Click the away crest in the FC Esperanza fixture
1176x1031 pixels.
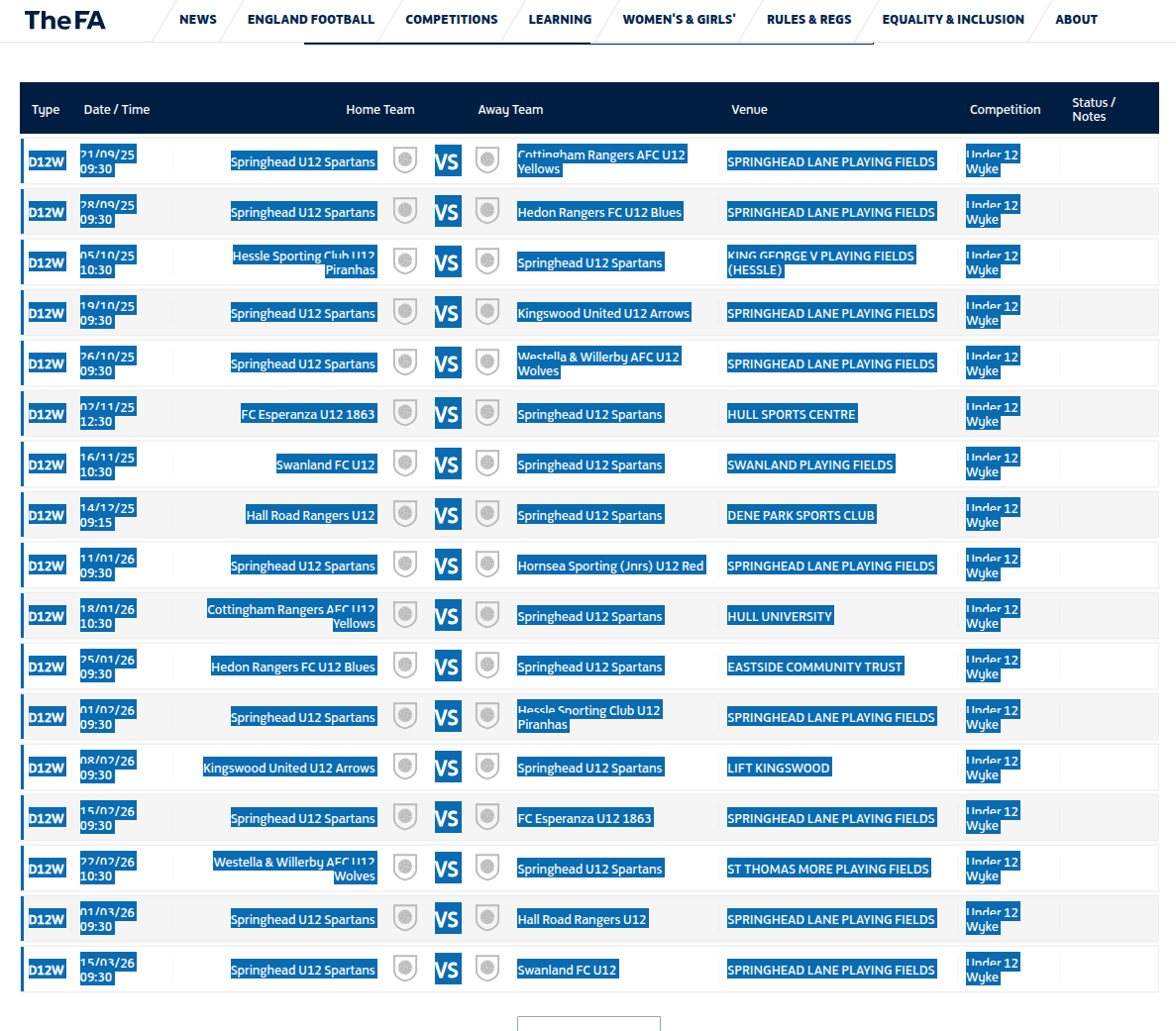coord(486,412)
